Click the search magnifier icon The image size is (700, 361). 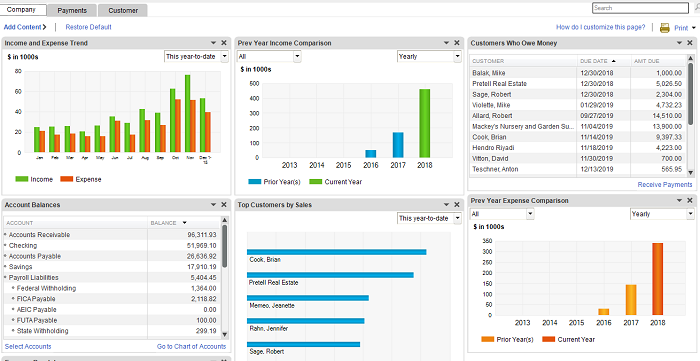(697, 8)
